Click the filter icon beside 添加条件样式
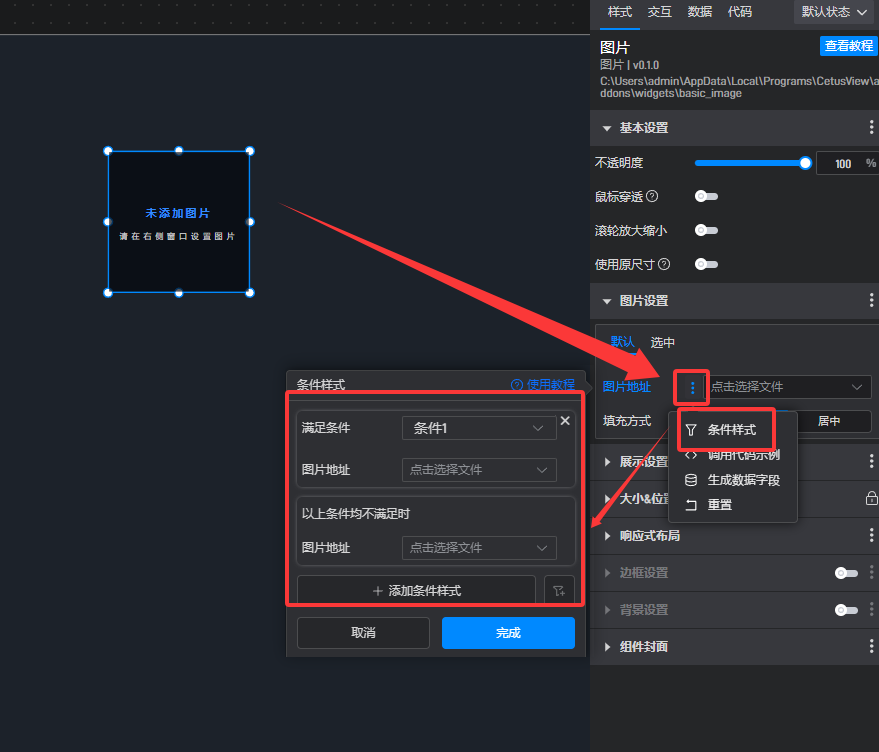The height and width of the screenshot is (752, 879). (x=559, y=590)
